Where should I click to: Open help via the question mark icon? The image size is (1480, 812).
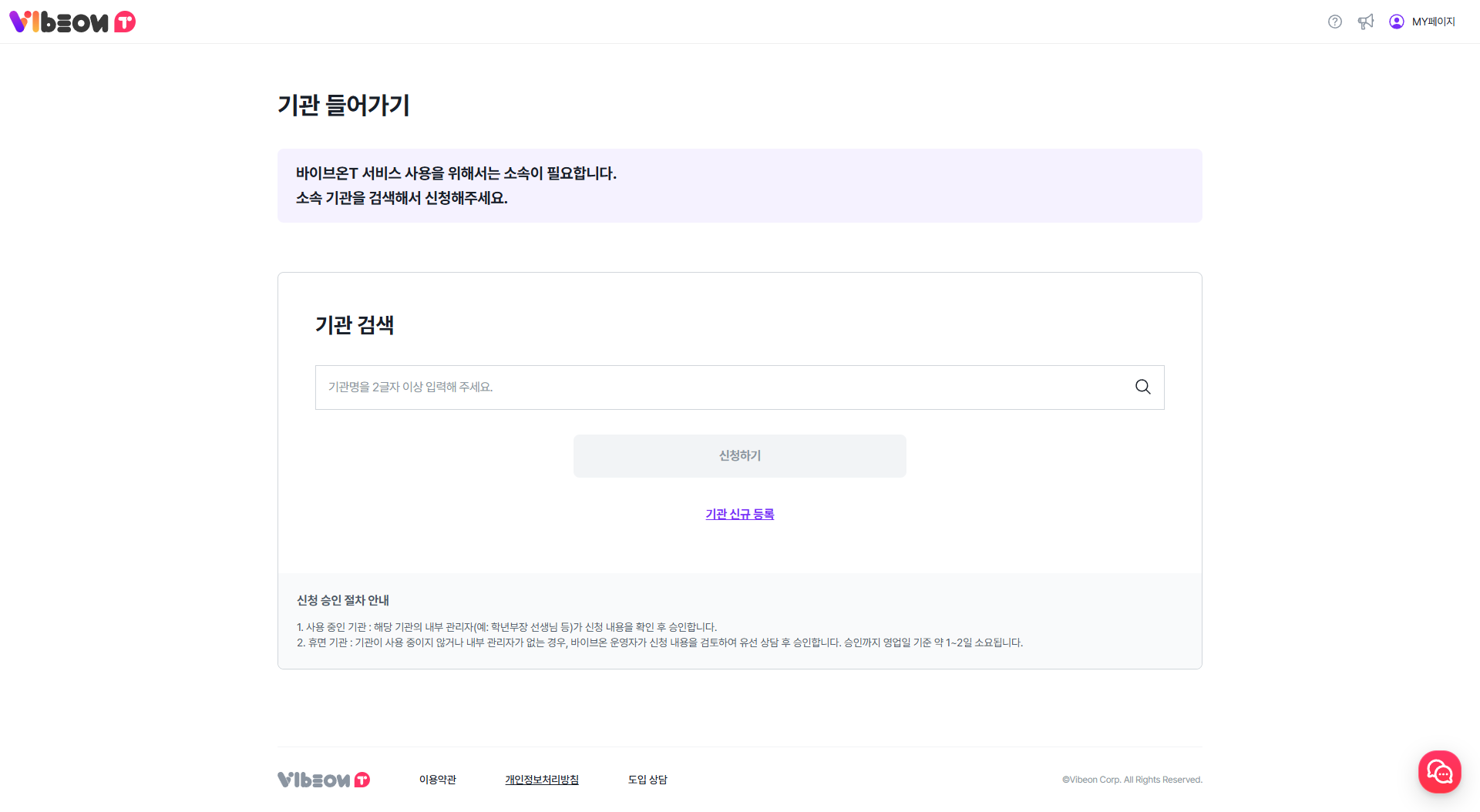(x=1335, y=22)
